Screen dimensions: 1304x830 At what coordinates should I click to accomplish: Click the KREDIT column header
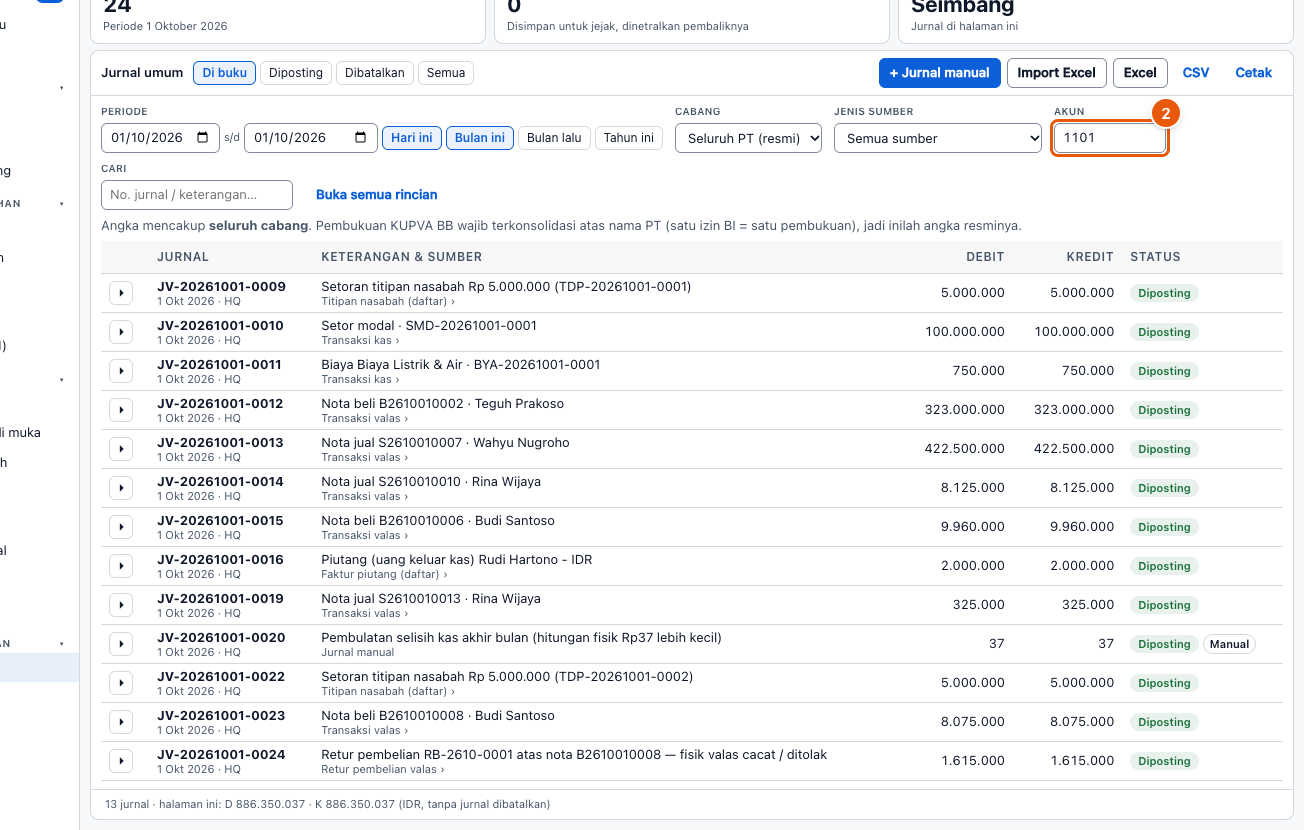pos(1090,257)
